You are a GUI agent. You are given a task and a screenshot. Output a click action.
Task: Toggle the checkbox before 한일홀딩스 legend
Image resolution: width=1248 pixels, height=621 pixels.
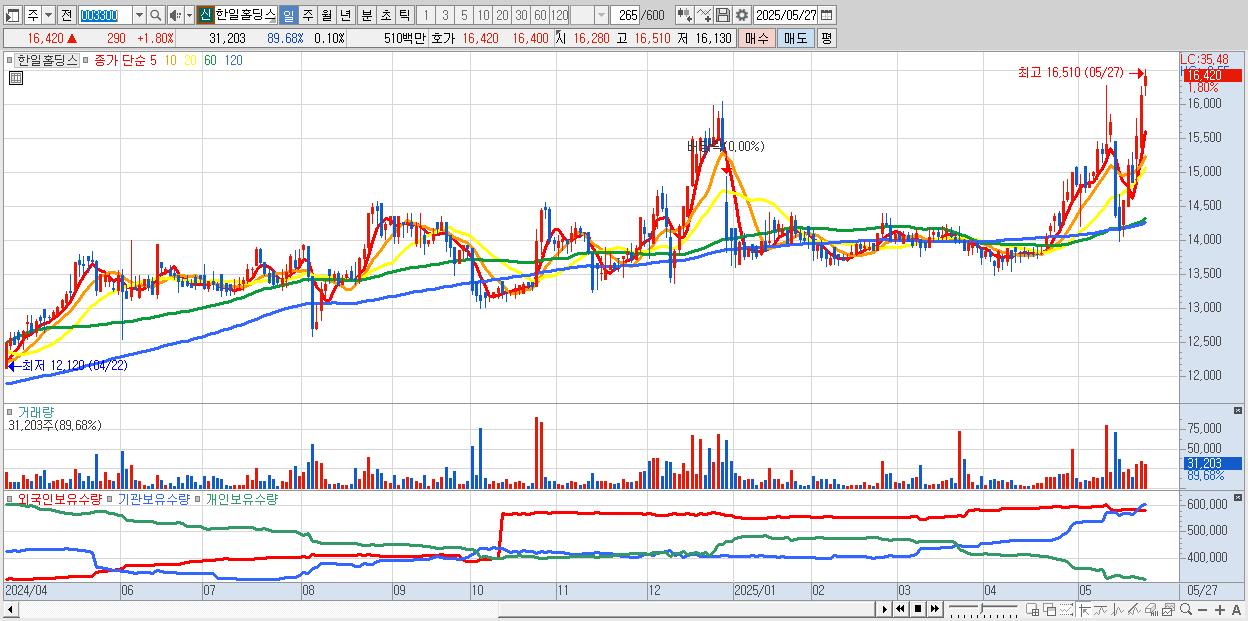(9, 60)
